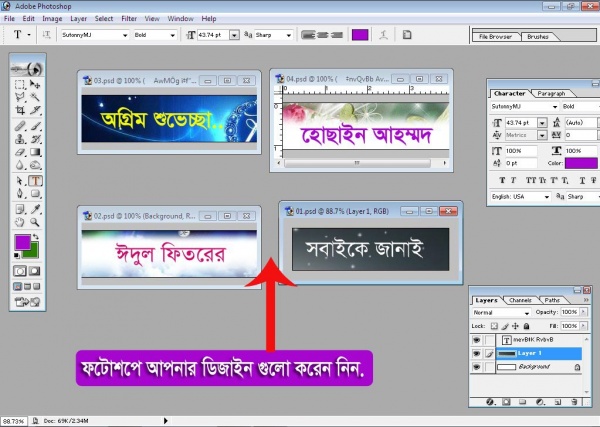Viewport: 600px width, 427px height.
Task: Open language English: USA dropdown
Action: coord(547,197)
